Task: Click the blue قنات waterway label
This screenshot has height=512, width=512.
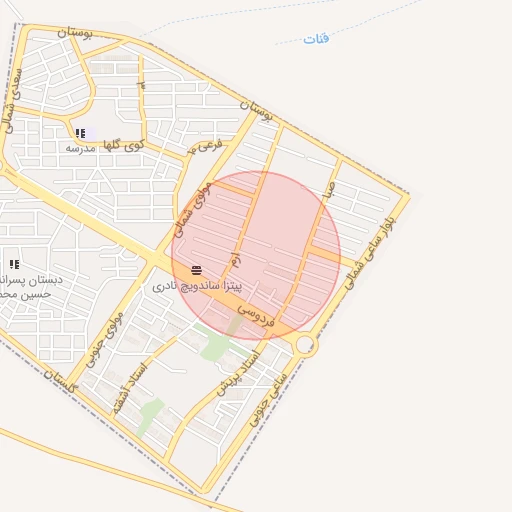Action: [316, 39]
